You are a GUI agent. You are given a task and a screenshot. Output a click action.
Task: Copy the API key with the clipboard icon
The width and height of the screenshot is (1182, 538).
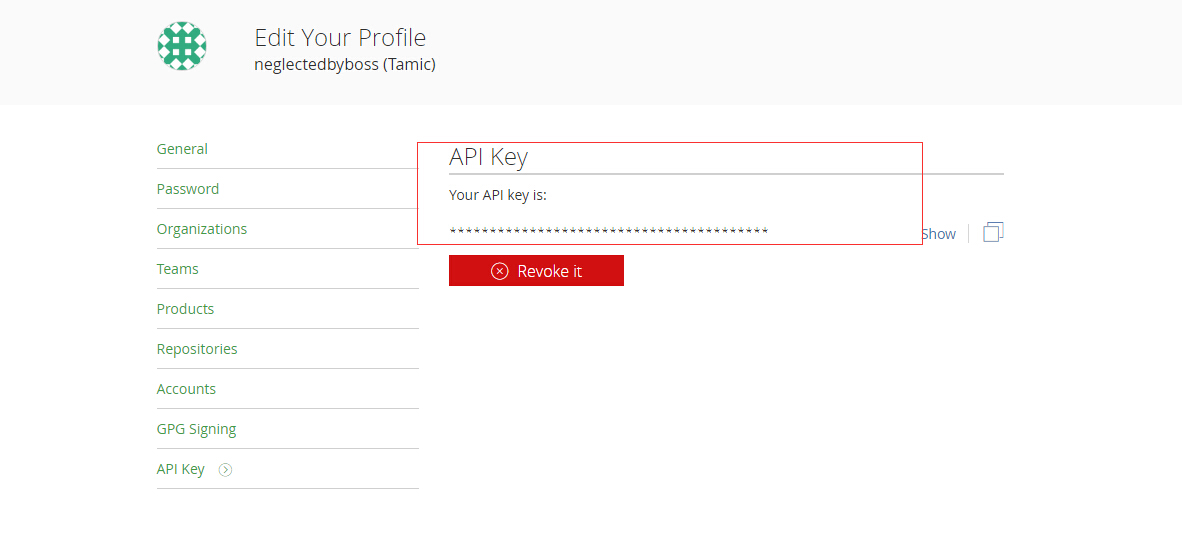pyautogui.click(x=993, y=232)
